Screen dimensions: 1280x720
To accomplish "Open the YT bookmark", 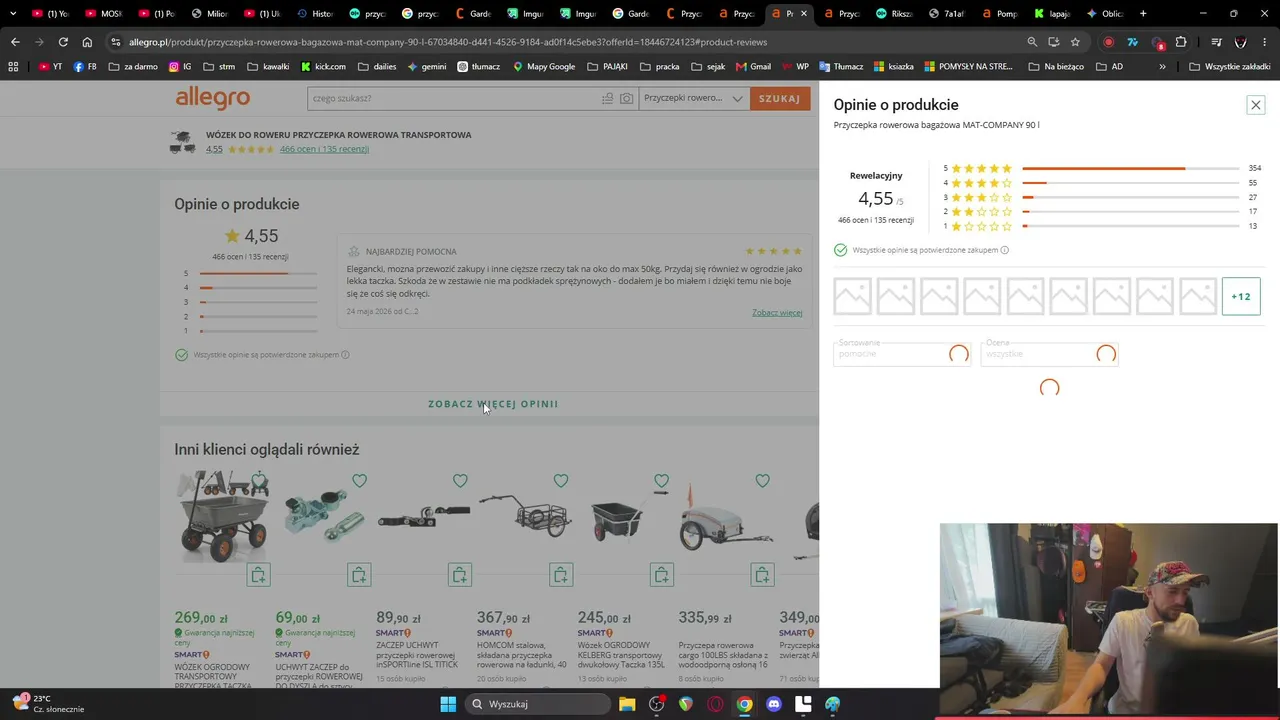I will pos(50,66).
